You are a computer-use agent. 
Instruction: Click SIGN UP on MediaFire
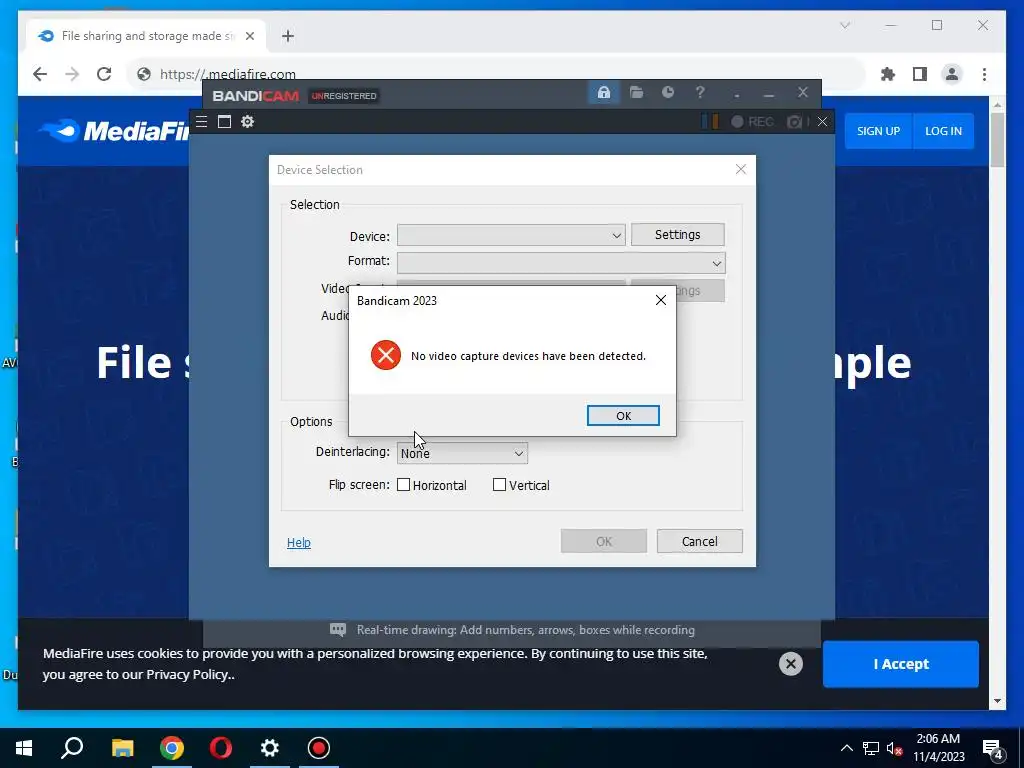click(x=878, y=131)
